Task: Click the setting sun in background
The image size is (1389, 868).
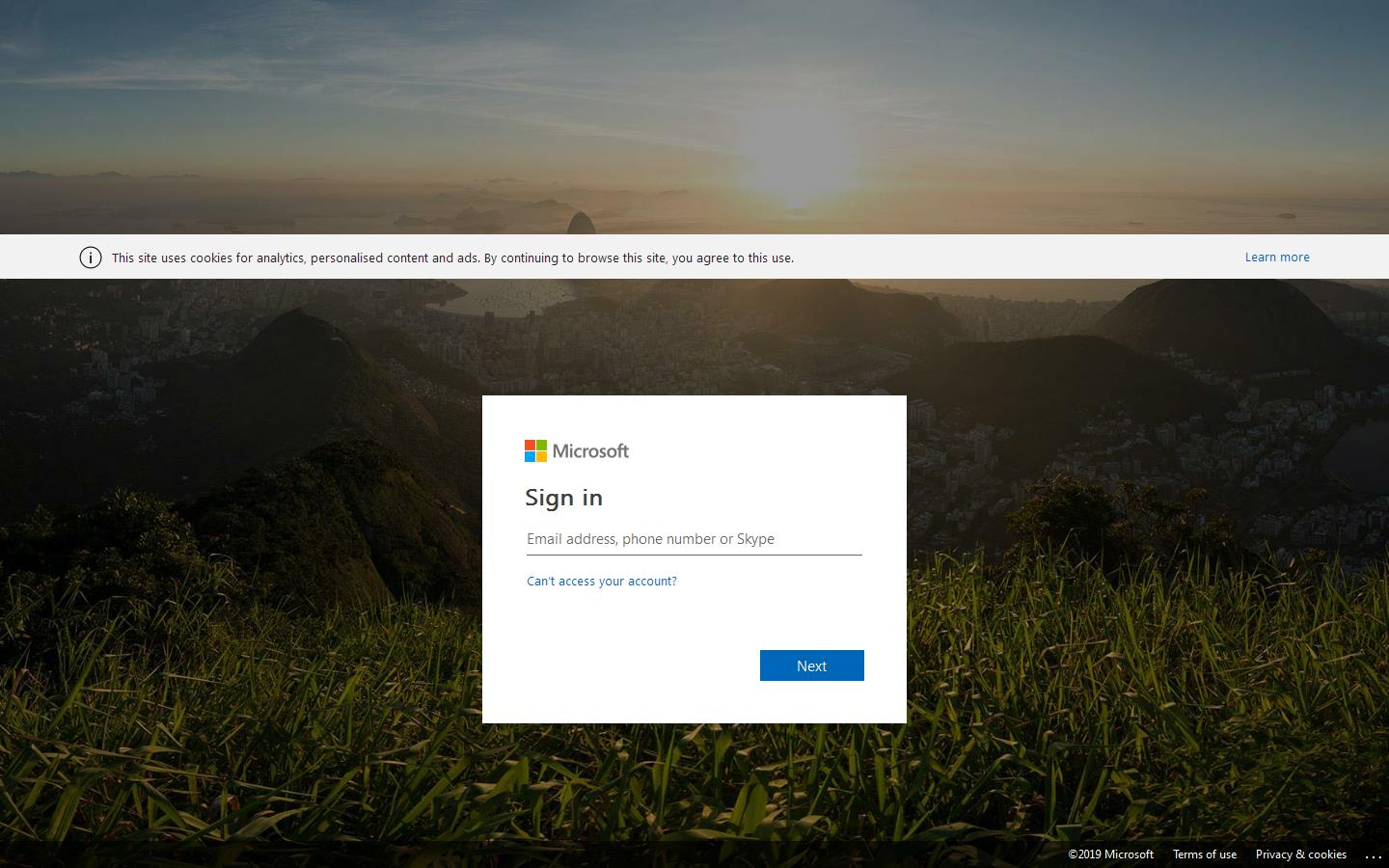Action: pos(797,169)
